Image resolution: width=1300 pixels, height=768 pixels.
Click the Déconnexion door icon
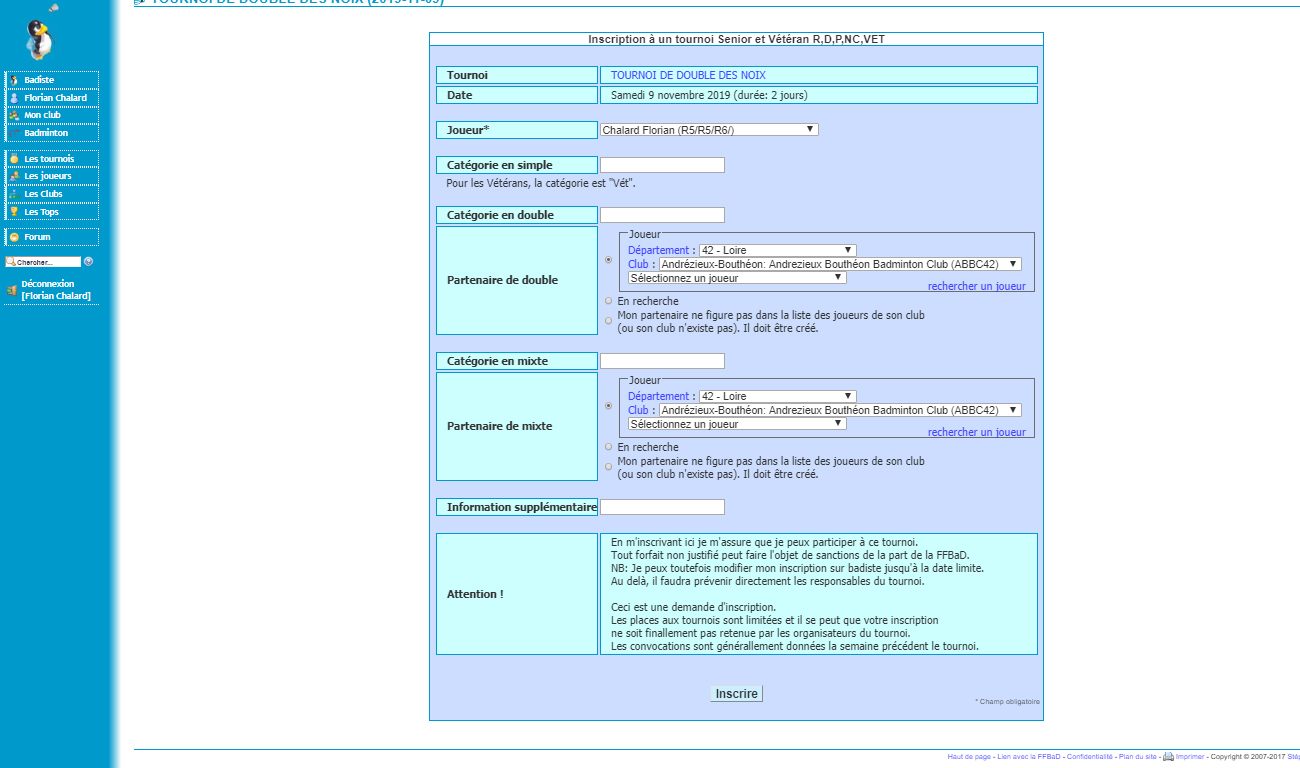click(x=12, y=290)
